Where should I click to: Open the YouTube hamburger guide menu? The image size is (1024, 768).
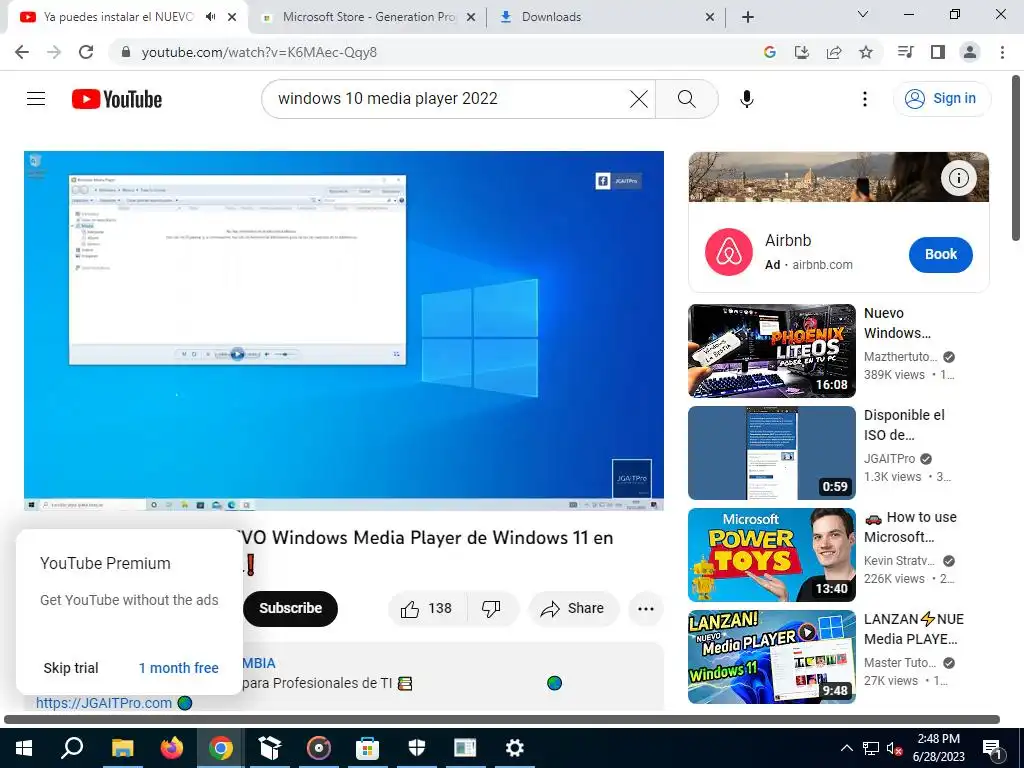tap(36, 99)
